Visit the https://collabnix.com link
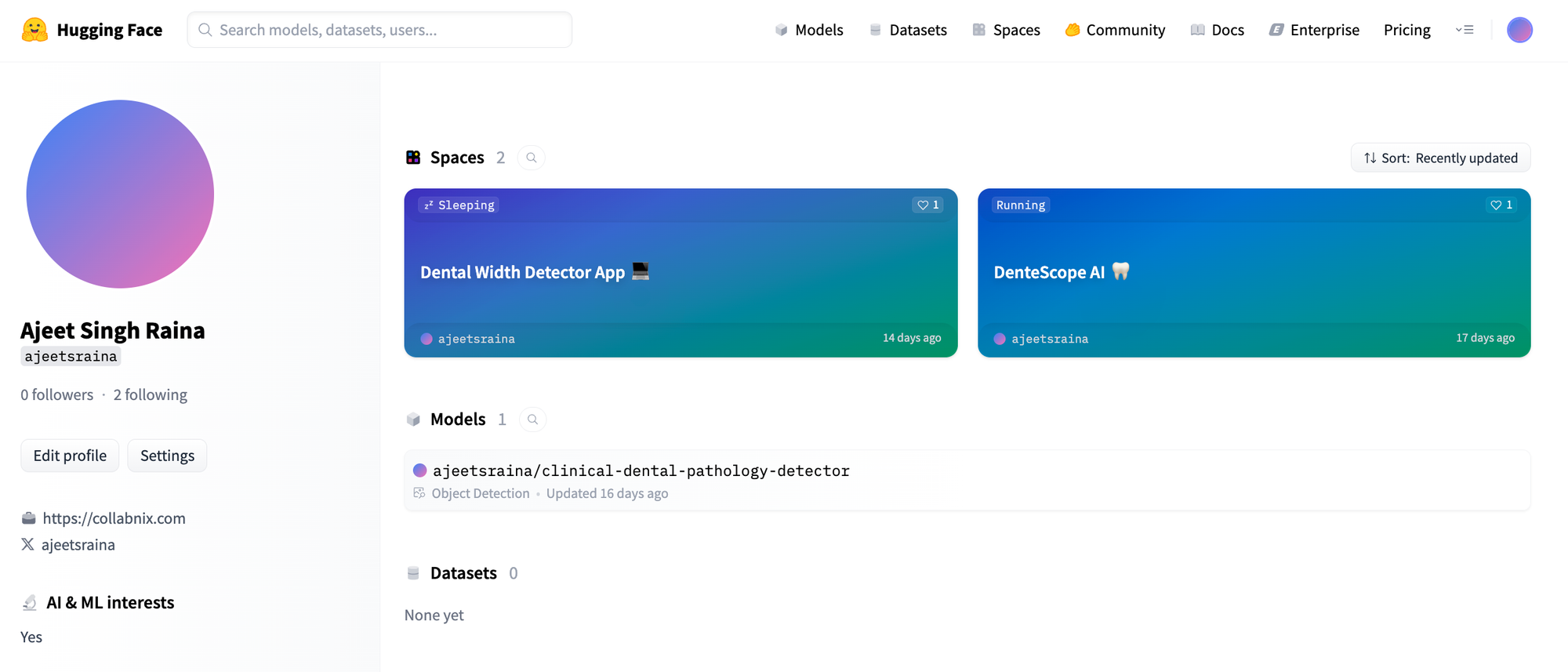Screen dimensions: 1568x672 (x=114, y=518)
